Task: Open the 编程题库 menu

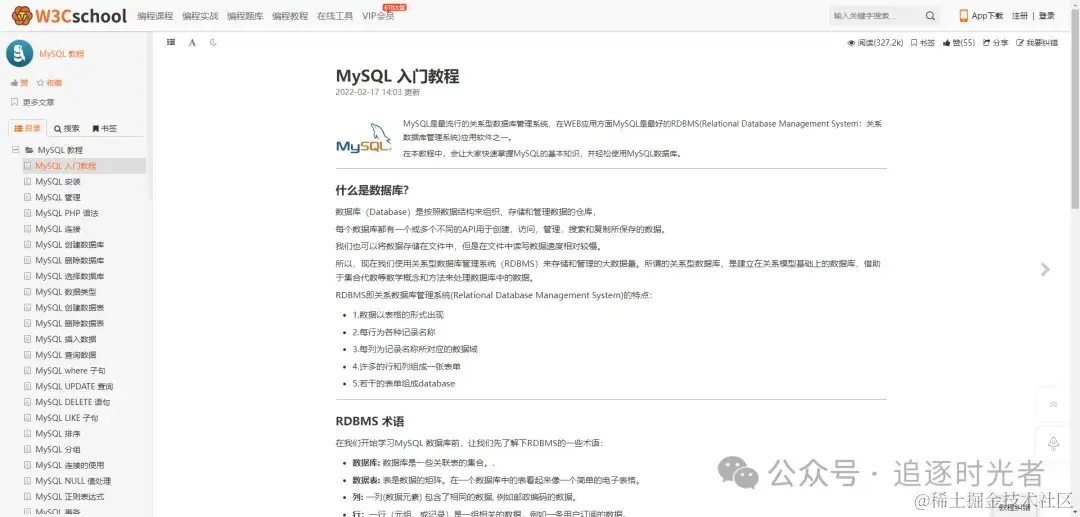Action: (x=245, y=16)
